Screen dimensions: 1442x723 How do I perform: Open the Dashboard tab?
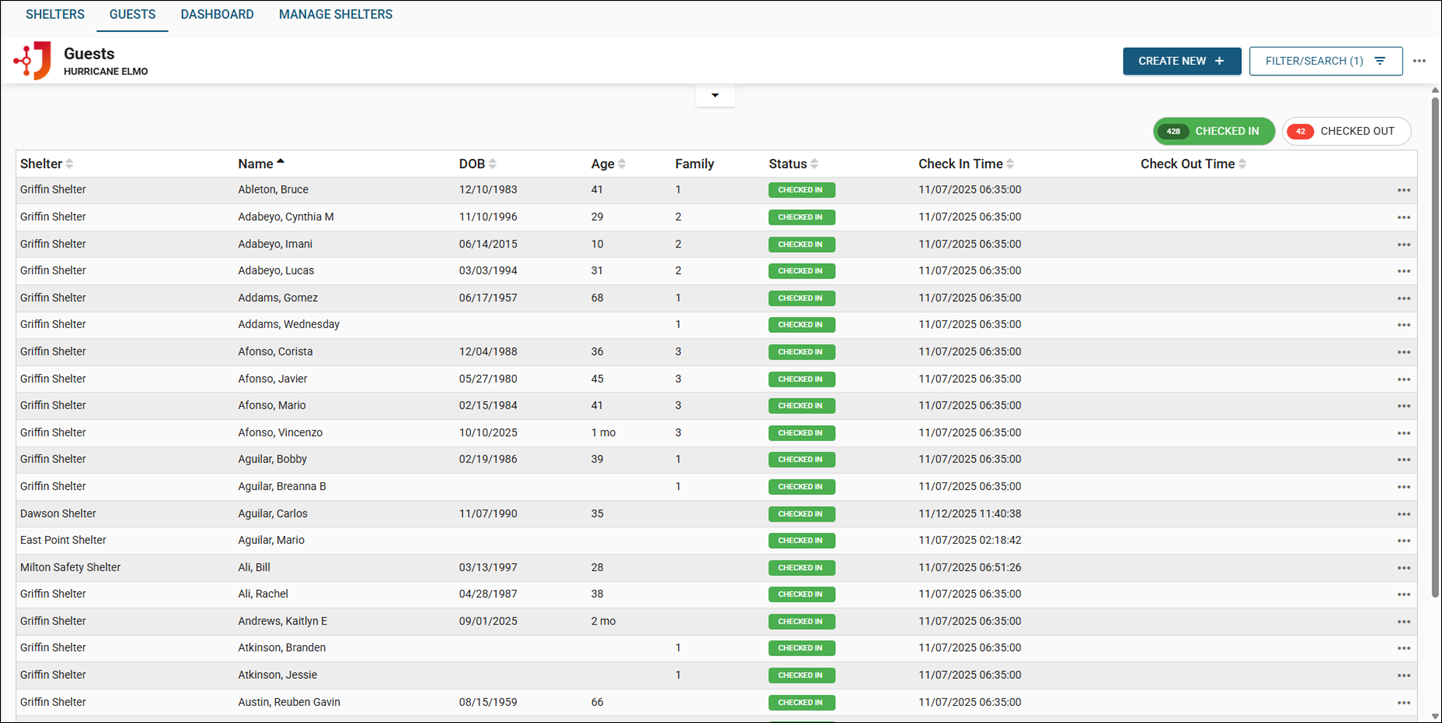[x=217, y=15]
